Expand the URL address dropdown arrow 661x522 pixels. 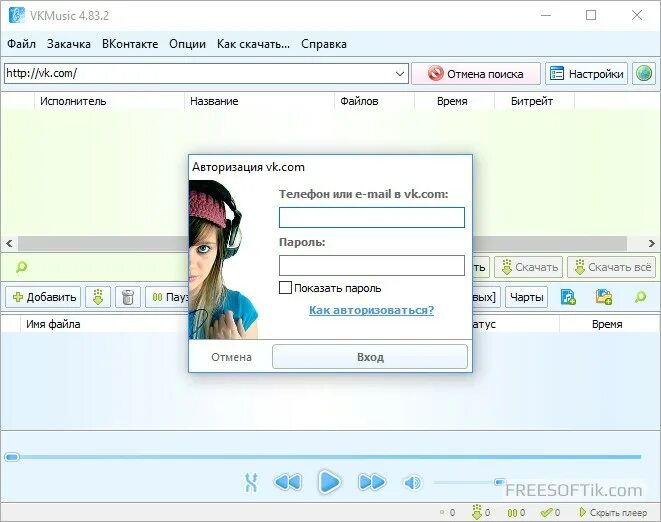[400, 74]
